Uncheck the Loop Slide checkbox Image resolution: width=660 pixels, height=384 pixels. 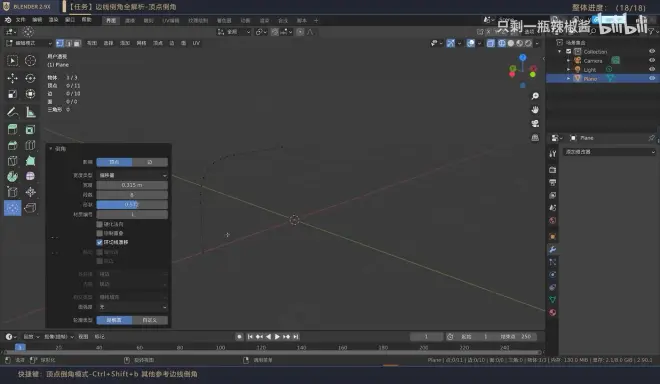[x=99, y=242]
